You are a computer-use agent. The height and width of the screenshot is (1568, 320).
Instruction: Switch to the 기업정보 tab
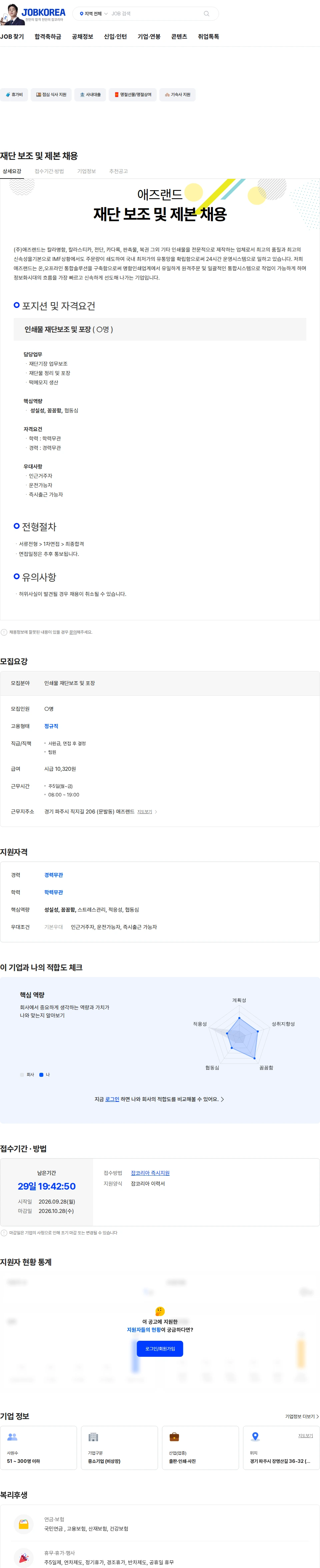tap(86, 171)
